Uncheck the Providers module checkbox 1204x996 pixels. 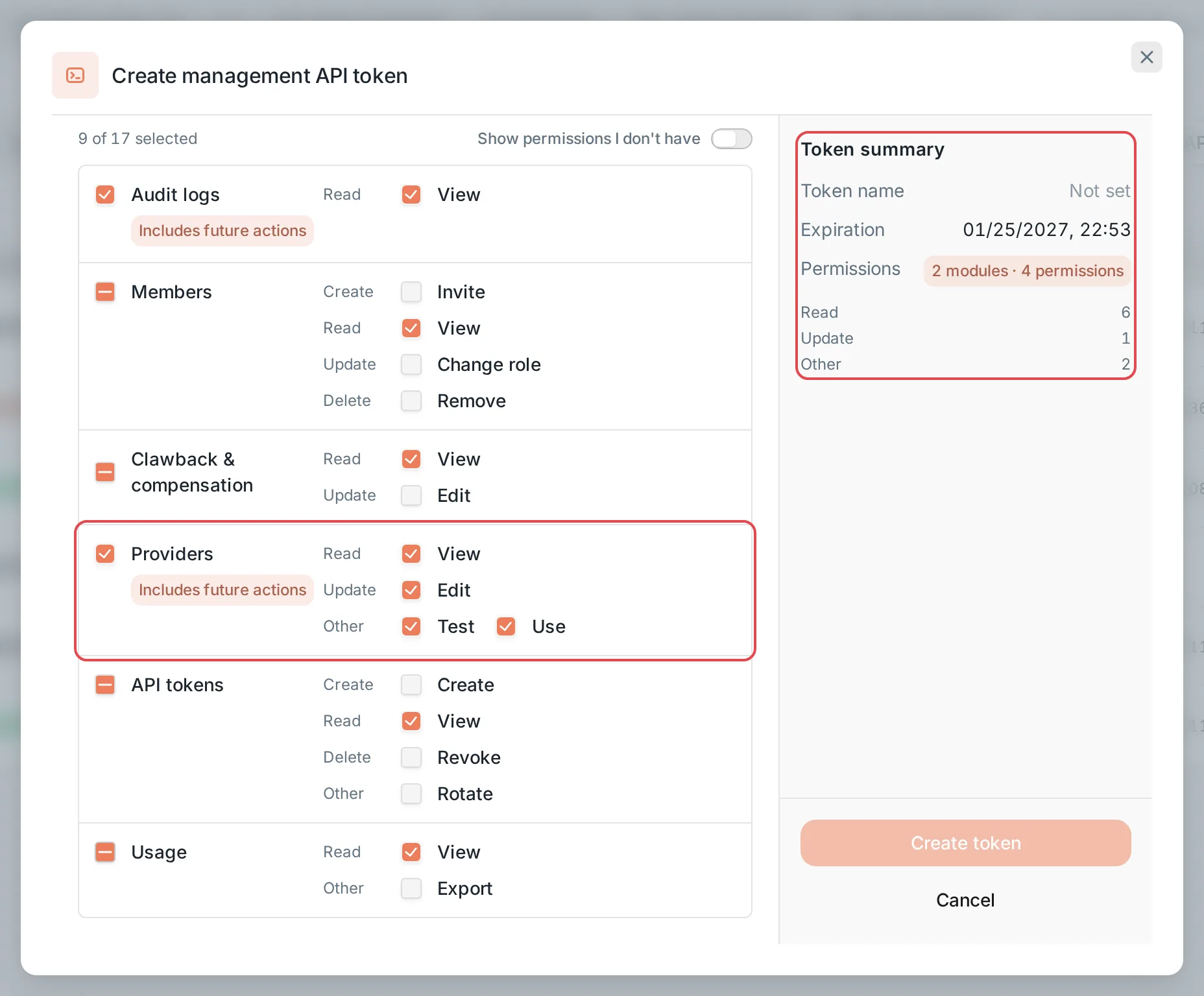[105, 554]
